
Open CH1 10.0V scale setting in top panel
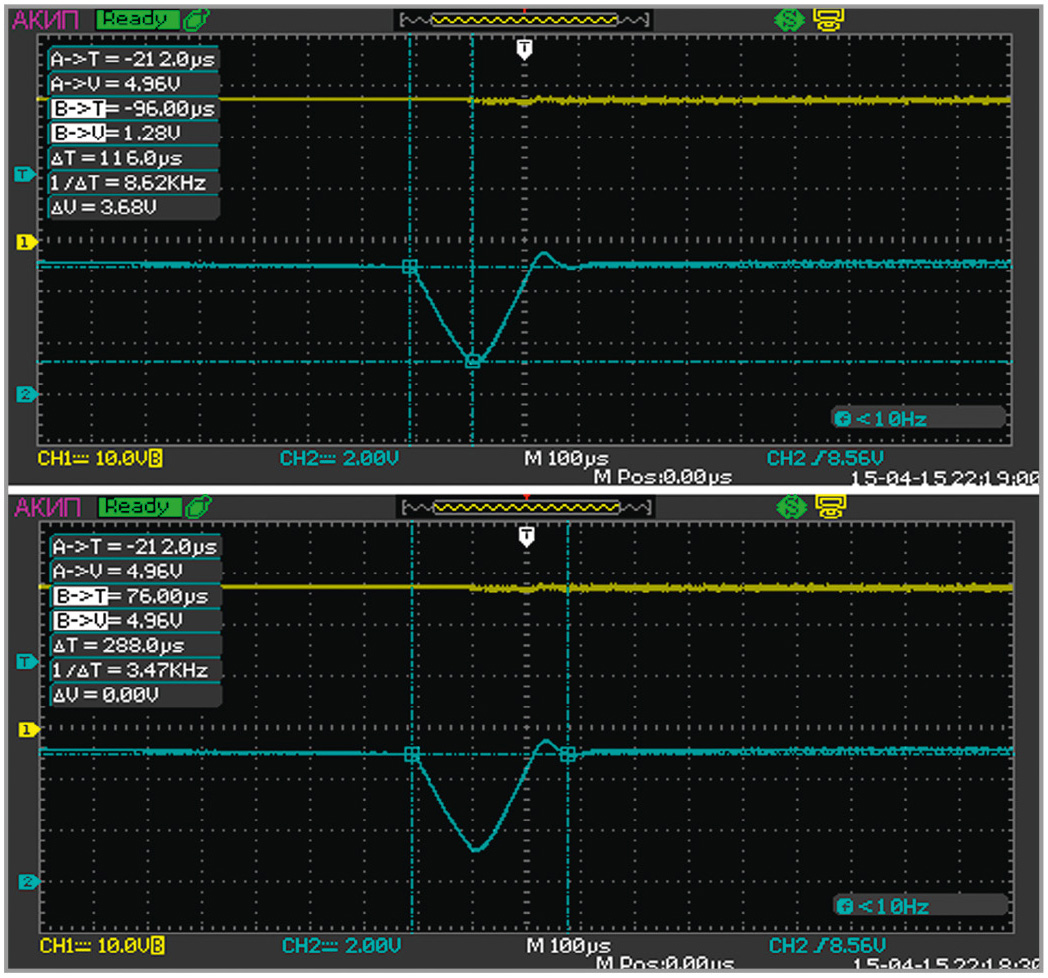pos(100,459)
